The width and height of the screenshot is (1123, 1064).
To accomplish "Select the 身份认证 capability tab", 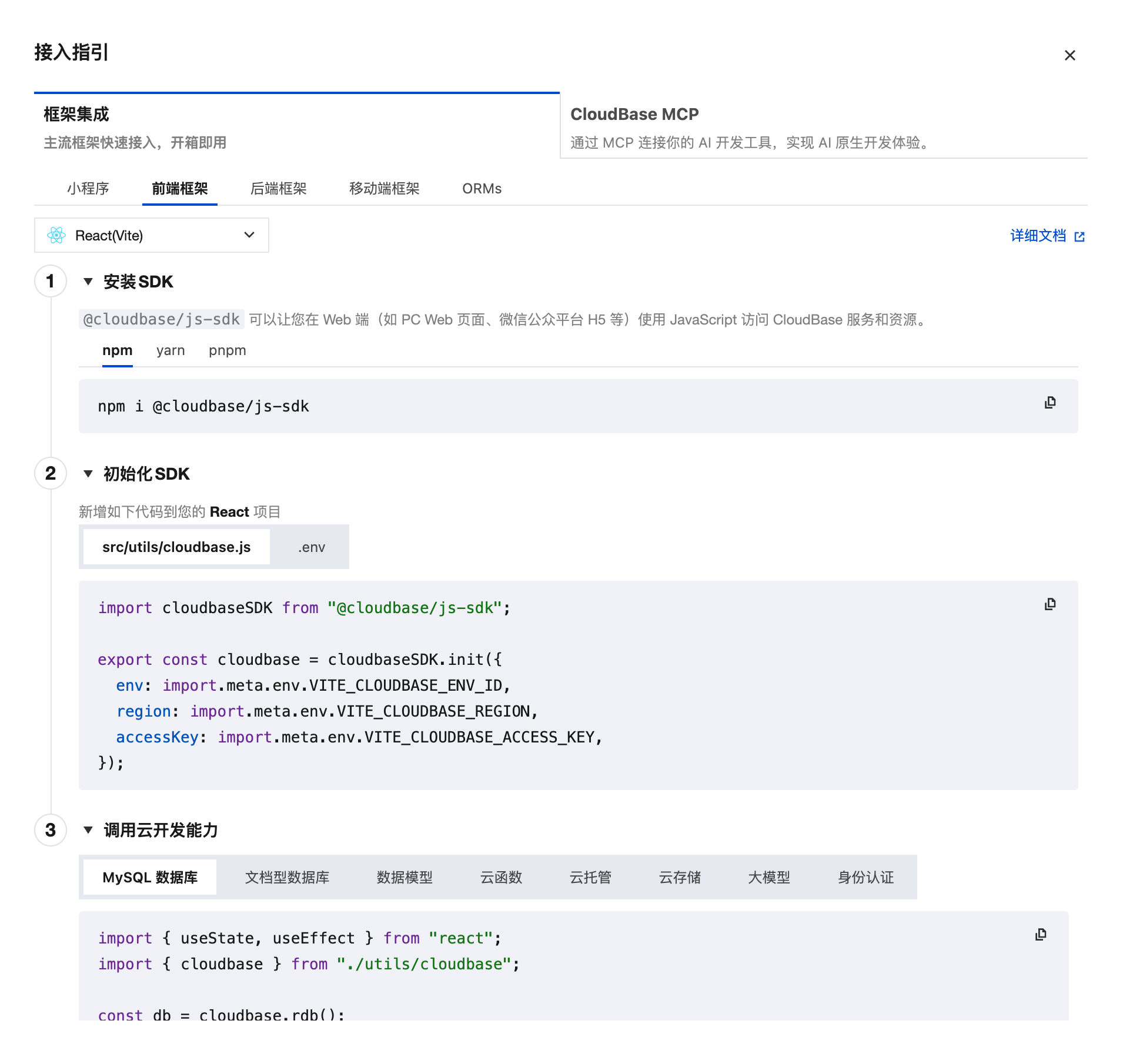I will [865, 878].
